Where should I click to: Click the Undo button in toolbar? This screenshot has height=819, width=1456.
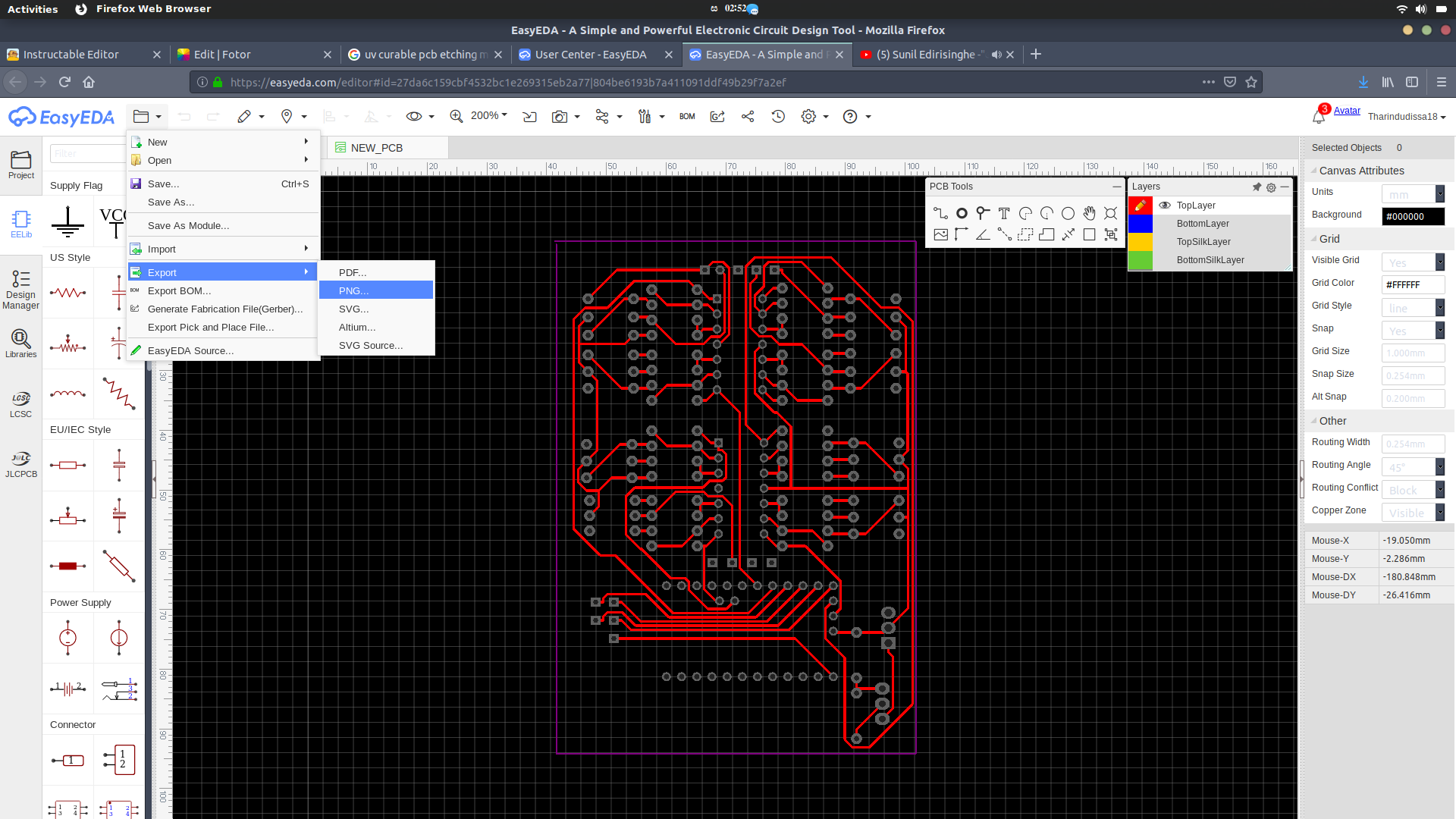tap(184, 116)
